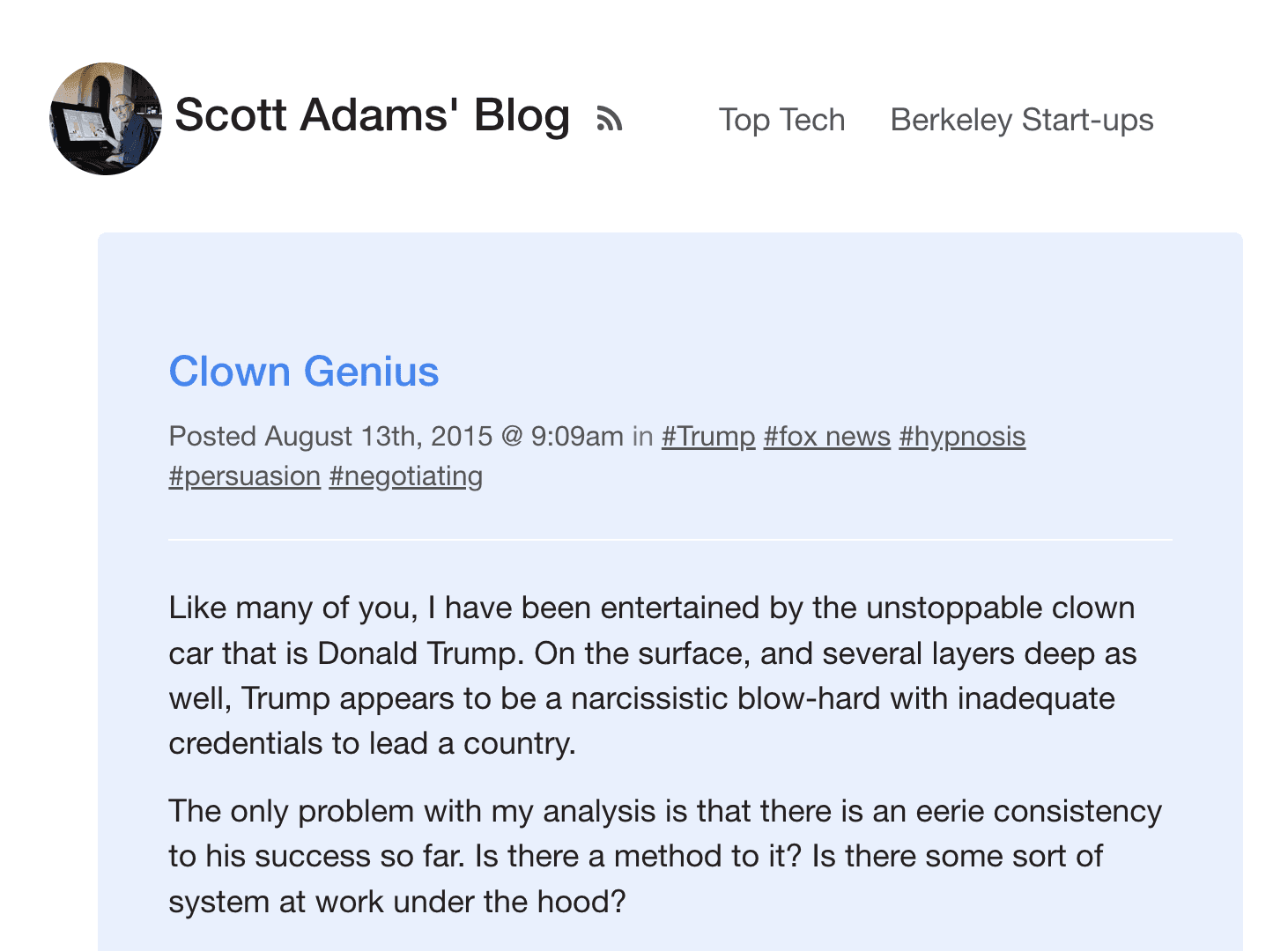The width and height of the screenshot is (1288, 951).
Task: Open the Berkeley Start-ups nav item
Action: [1021, 120]
